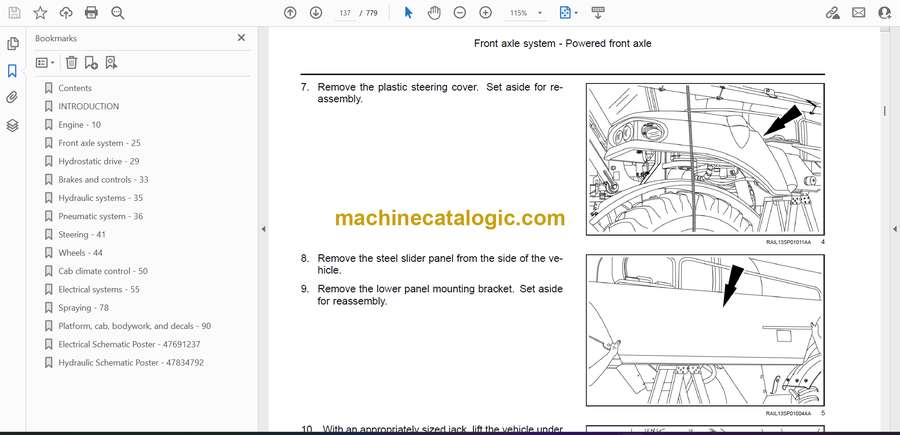The image size is (900, 435).
Task: Toggle the page thumbnails panel
Action: point(13,44)
